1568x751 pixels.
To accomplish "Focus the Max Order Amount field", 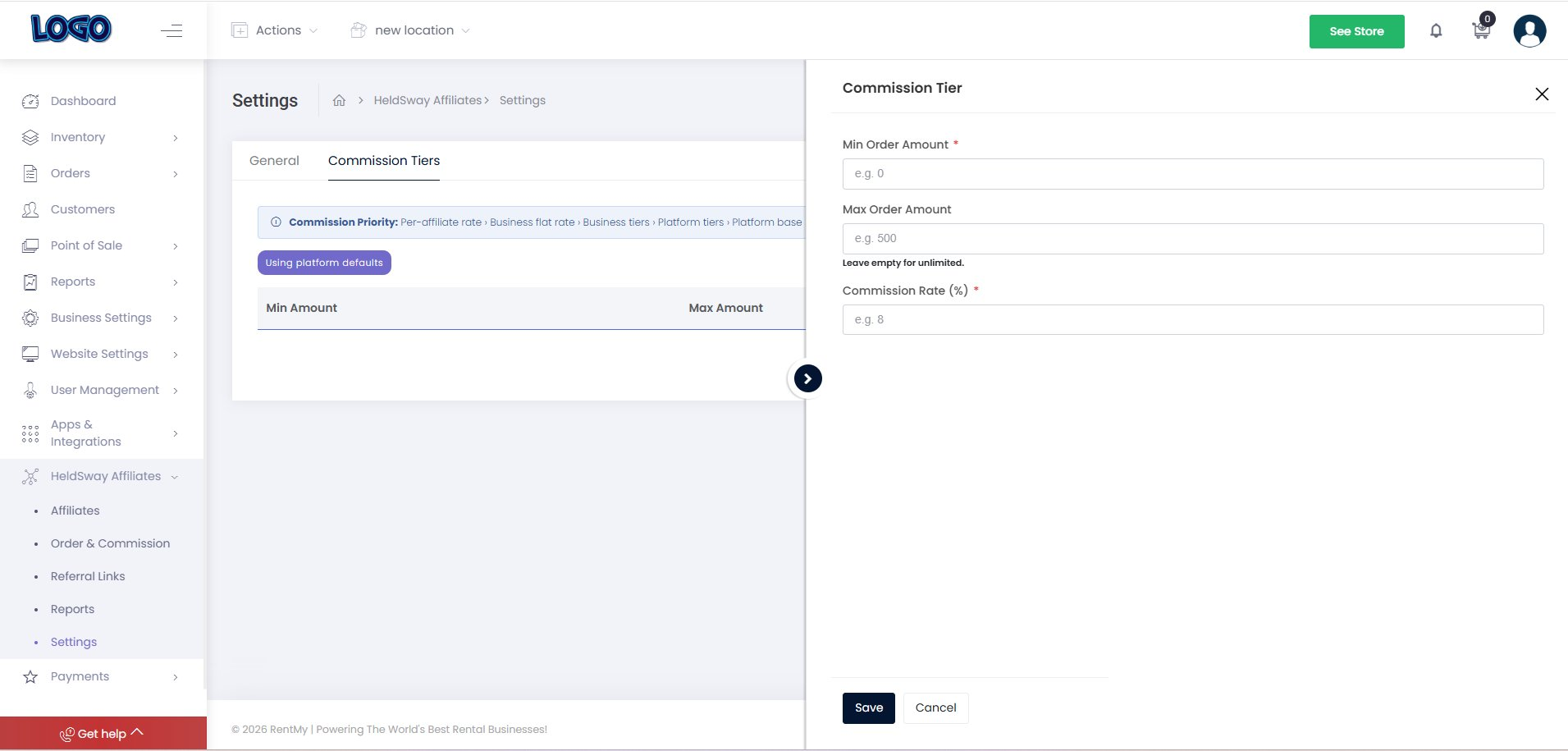I will 1193,239.
